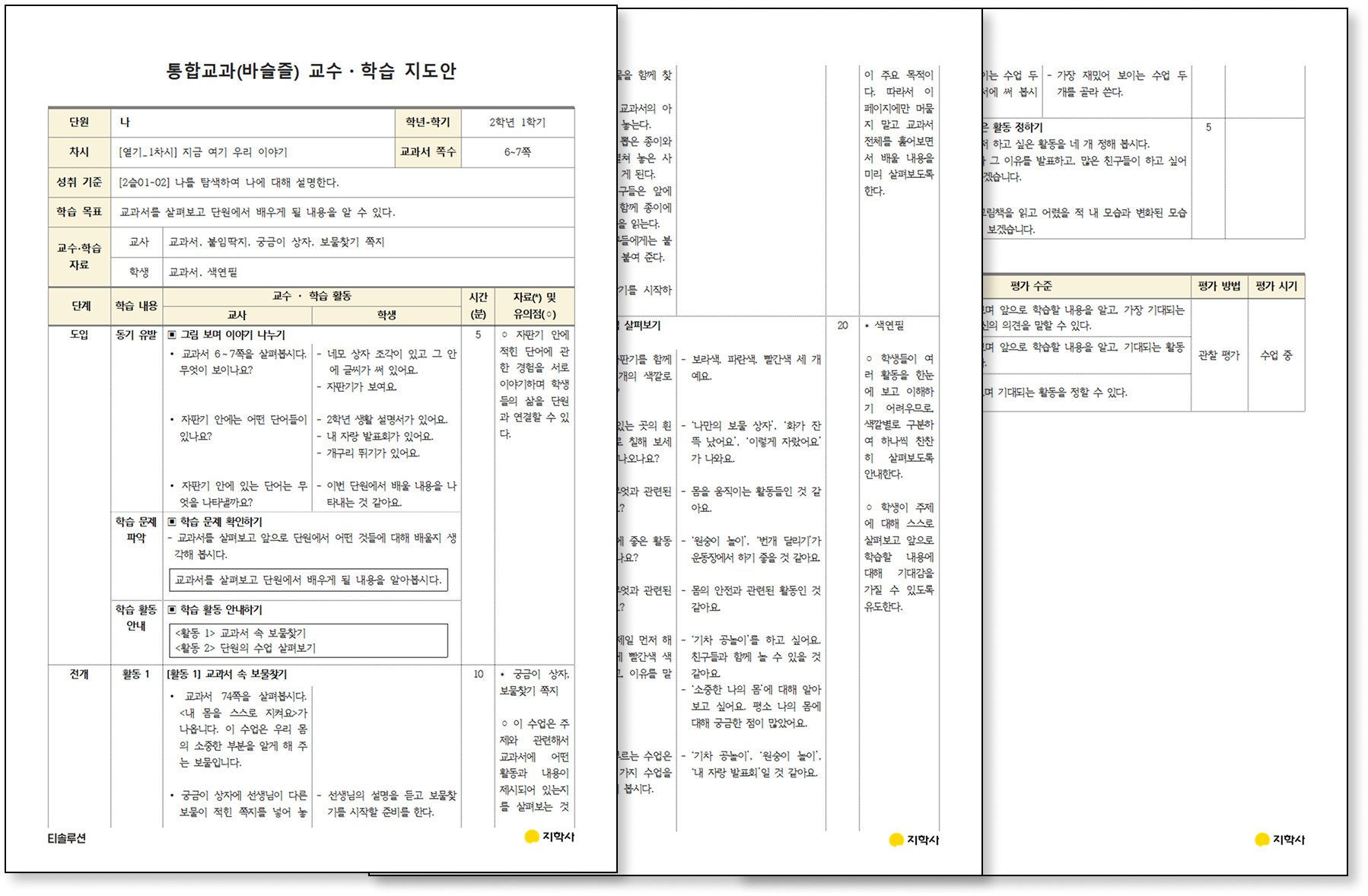Click the 성취 기준 header cell
1368x896 pixels.
click(x=80, y=183)
